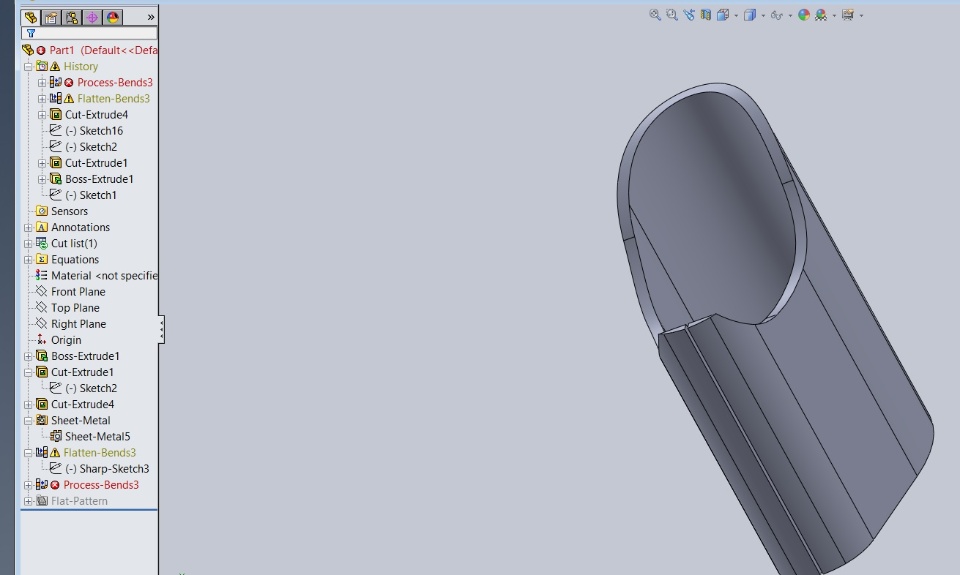Select Cut-Extrude4 above Sheet-Metal

tap(82, 404)
